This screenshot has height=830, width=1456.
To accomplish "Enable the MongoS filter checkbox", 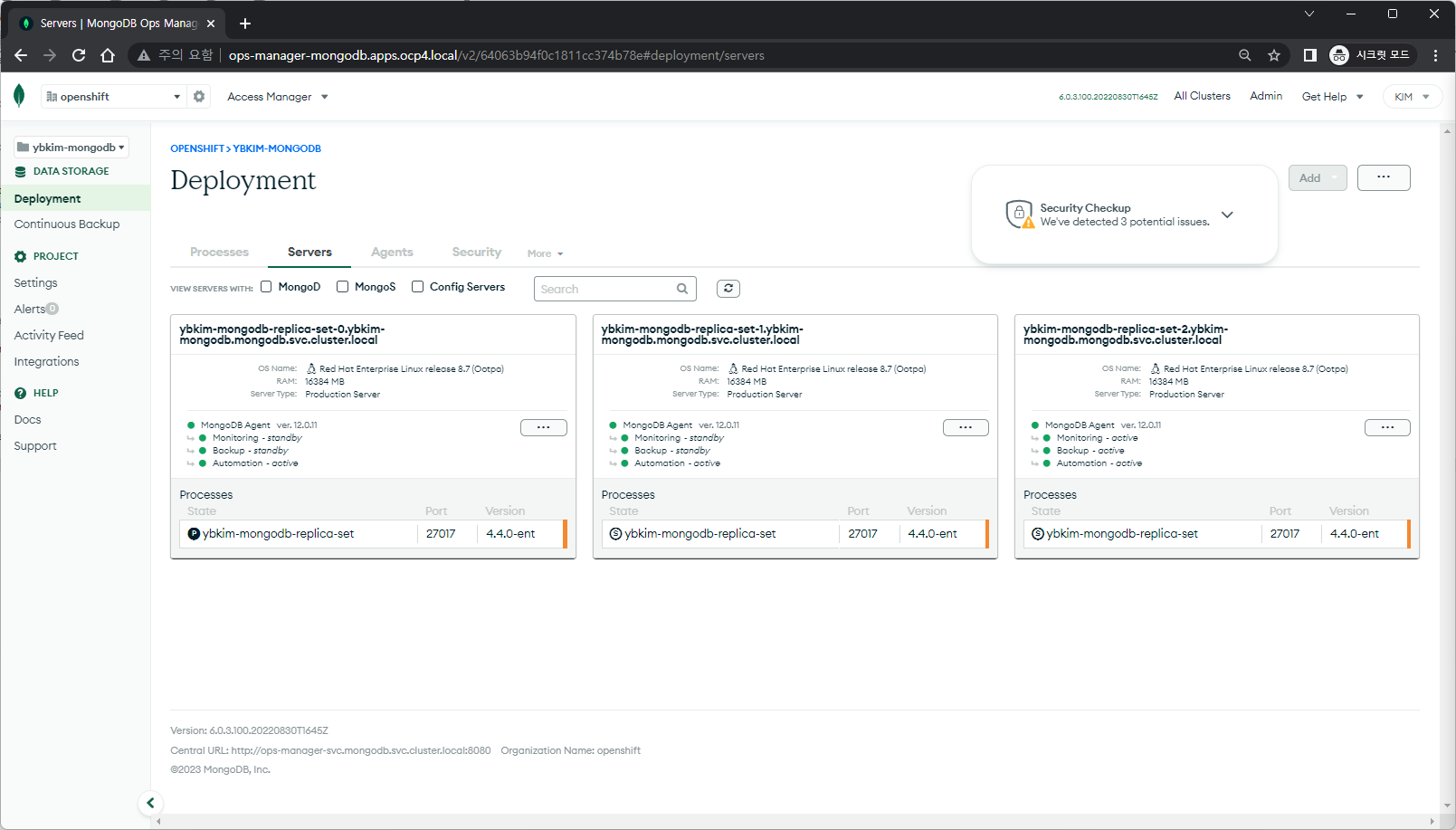I will [342, 287].
